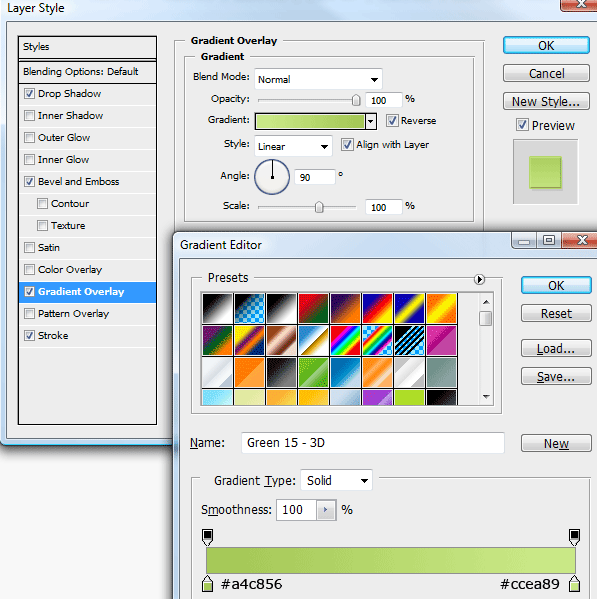The image size is (597, 599).
Task: Open the Presets flyout menu arrow
Action: 479,279
